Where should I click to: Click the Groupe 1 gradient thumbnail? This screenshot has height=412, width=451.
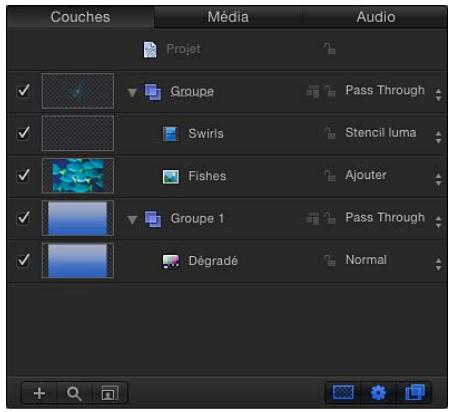click(78, 218)
